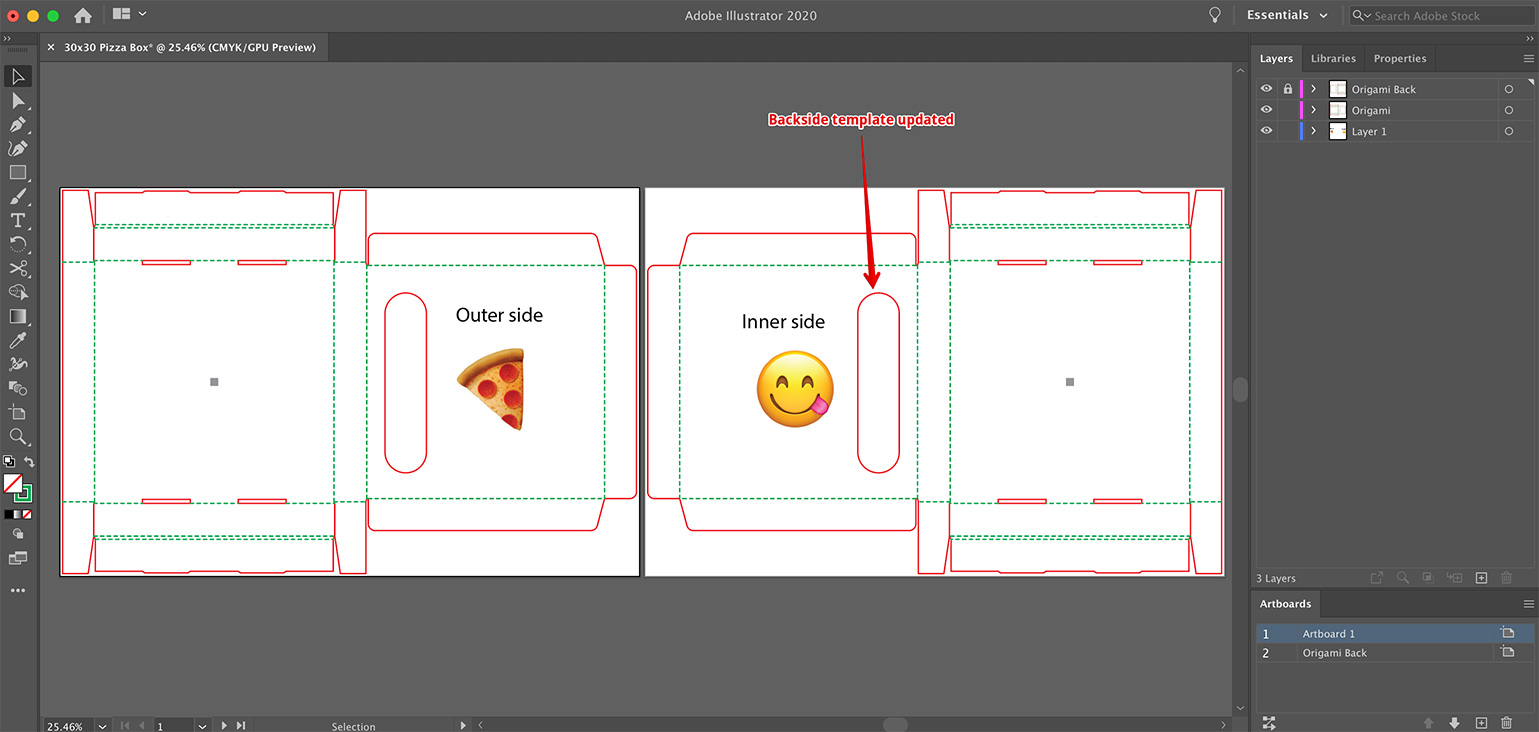This screenshot has width=1539, height=732.
Task: Target the Origami layer circle
Action: [x=1509, y=110]
